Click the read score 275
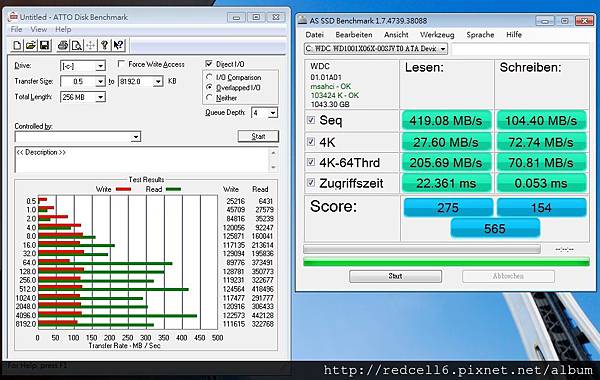This screenshot has height=380, width=600. [448, 207]
